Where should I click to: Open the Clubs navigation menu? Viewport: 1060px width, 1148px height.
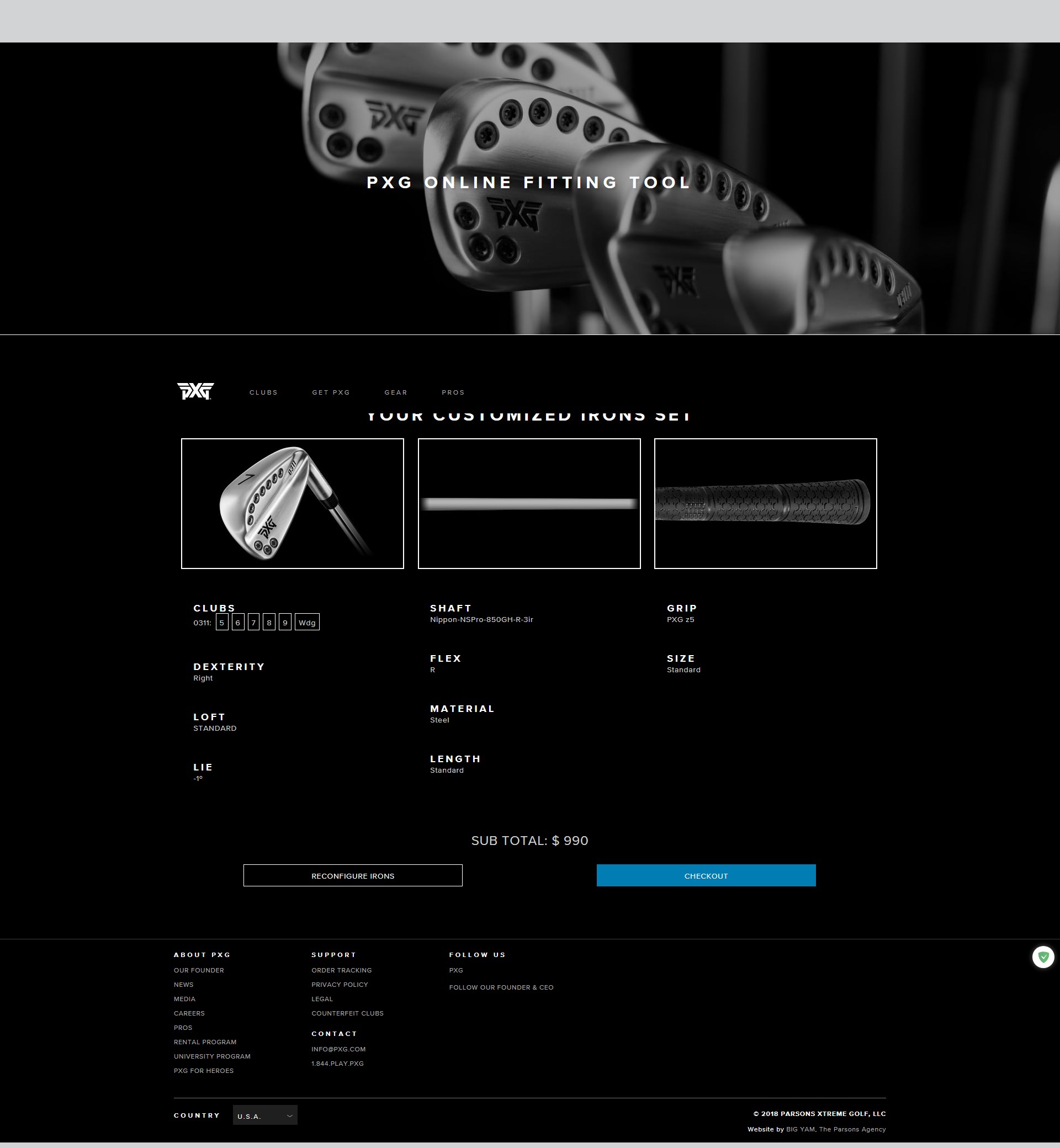[x=263, y=393]
